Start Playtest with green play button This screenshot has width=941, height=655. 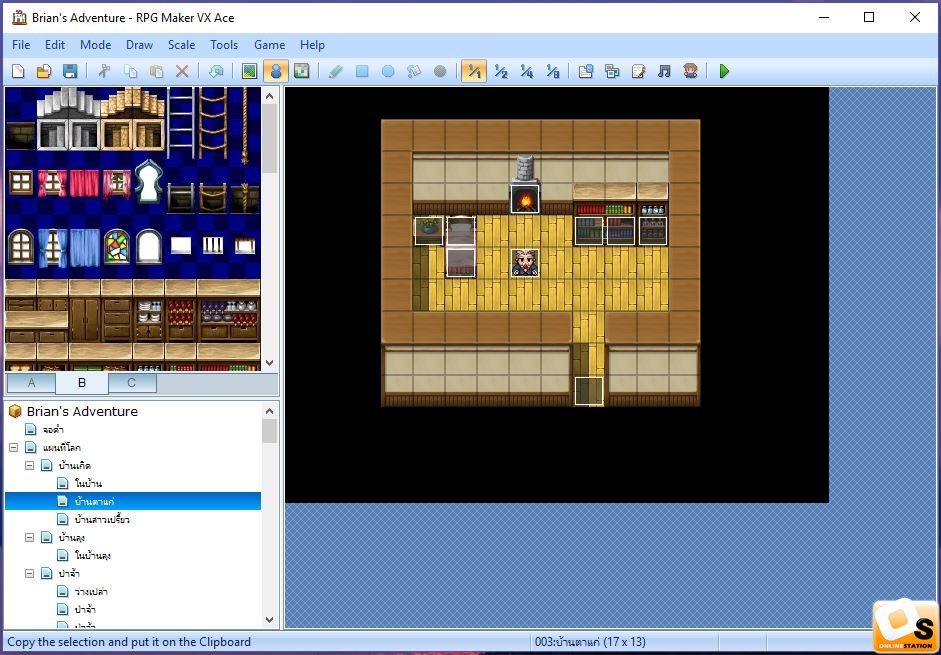click(x=724, y=71)
